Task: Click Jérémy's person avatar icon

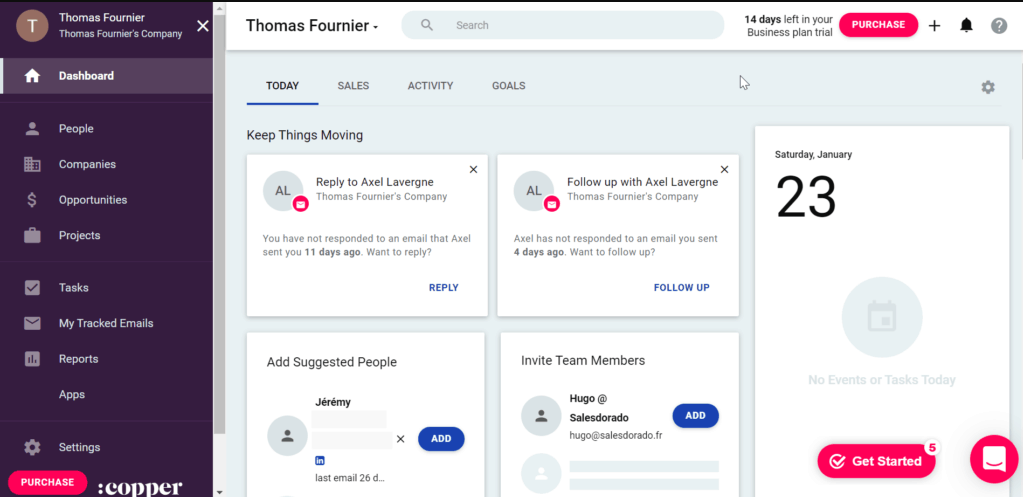Action: click(x=288, y=436)
